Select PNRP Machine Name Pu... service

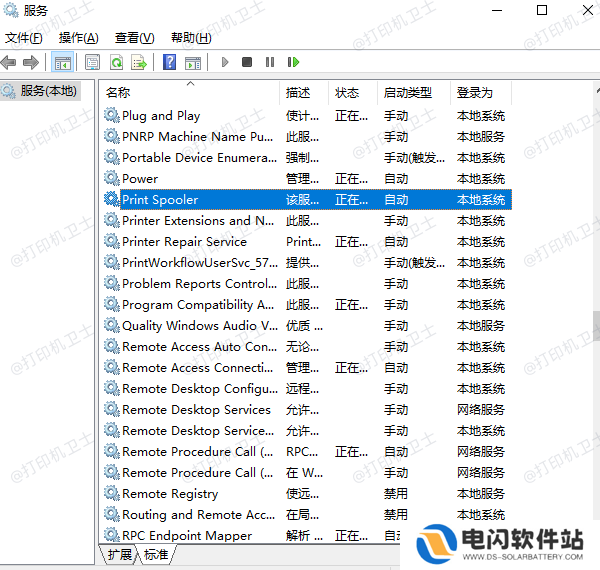pos(308,136)
